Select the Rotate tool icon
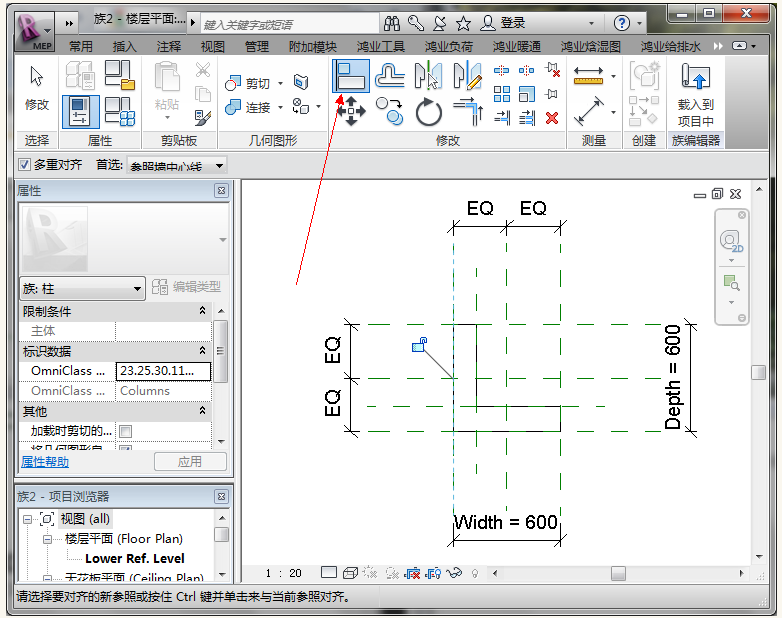Image resolution: width=782 pixels, height=618 pixels. click(x=429, y=112)
